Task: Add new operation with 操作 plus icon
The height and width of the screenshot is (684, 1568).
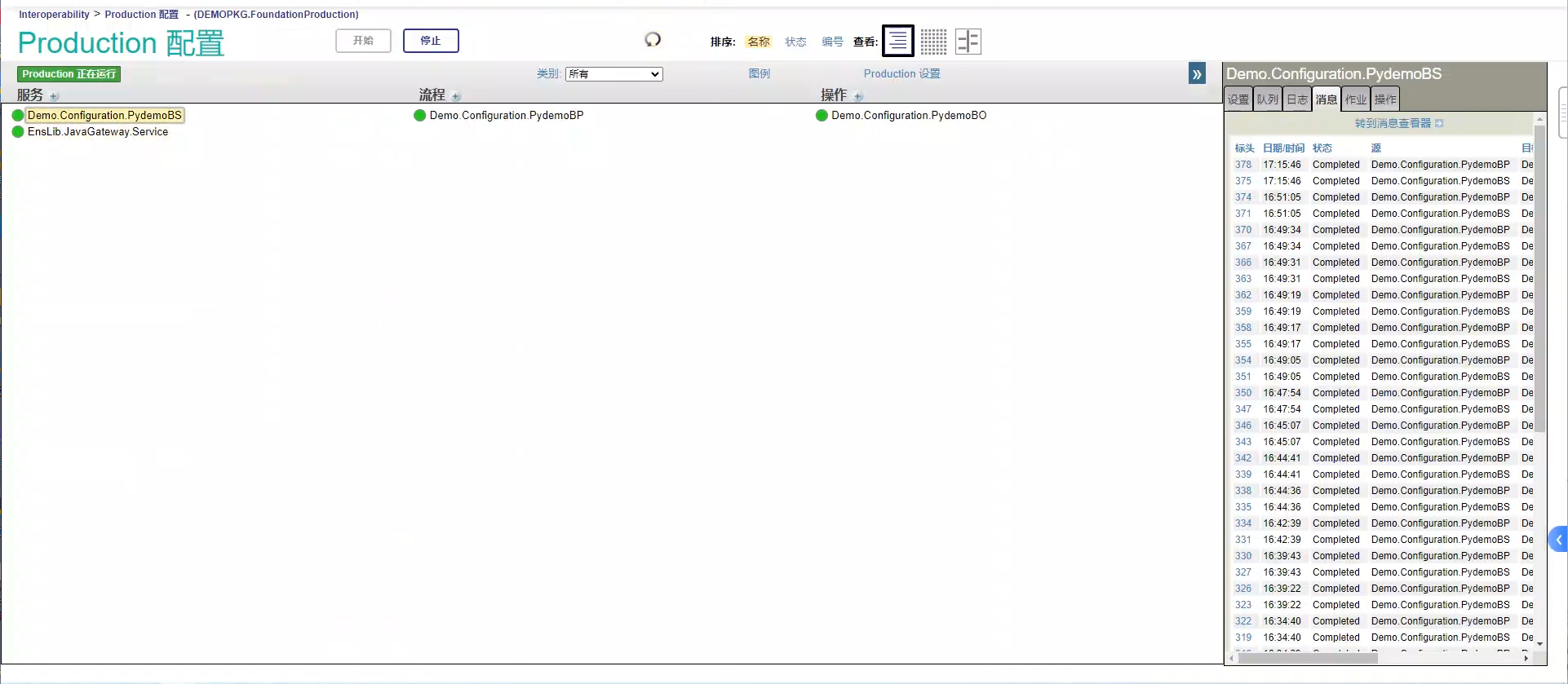Action: click(858, 96)
